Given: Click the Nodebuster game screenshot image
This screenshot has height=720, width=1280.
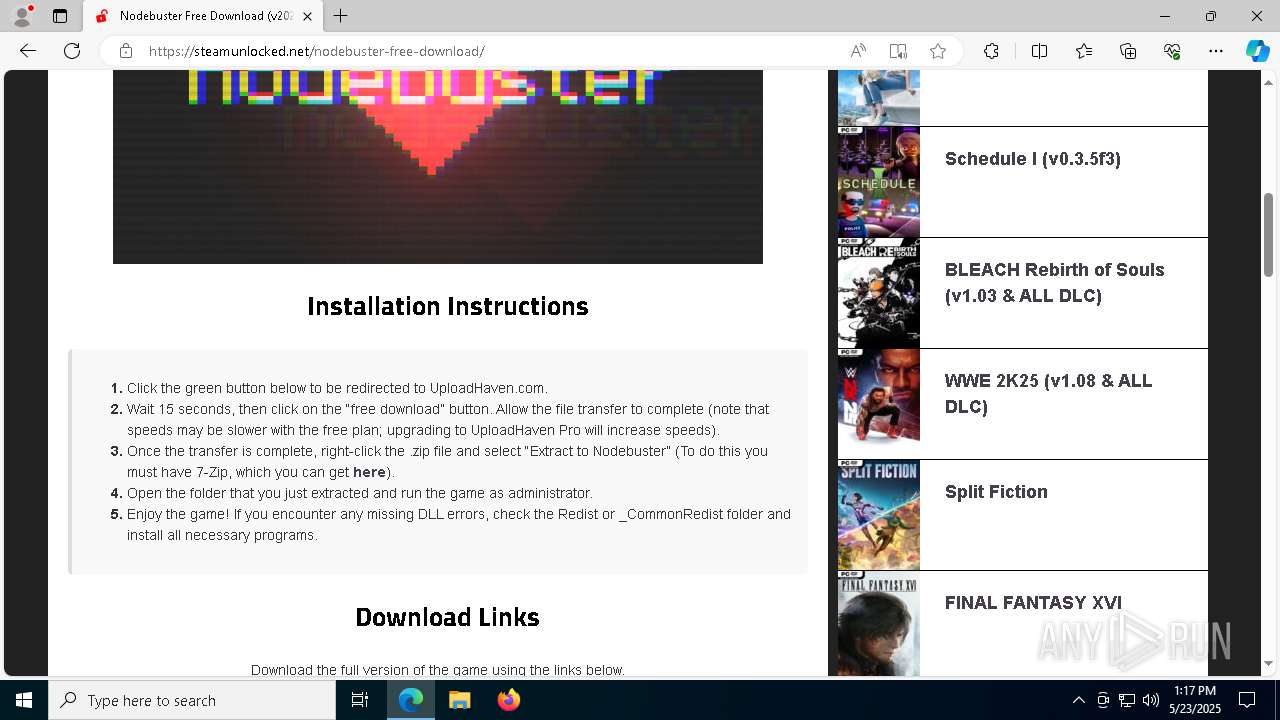Looking at the screenshot, I should point(438,167).
